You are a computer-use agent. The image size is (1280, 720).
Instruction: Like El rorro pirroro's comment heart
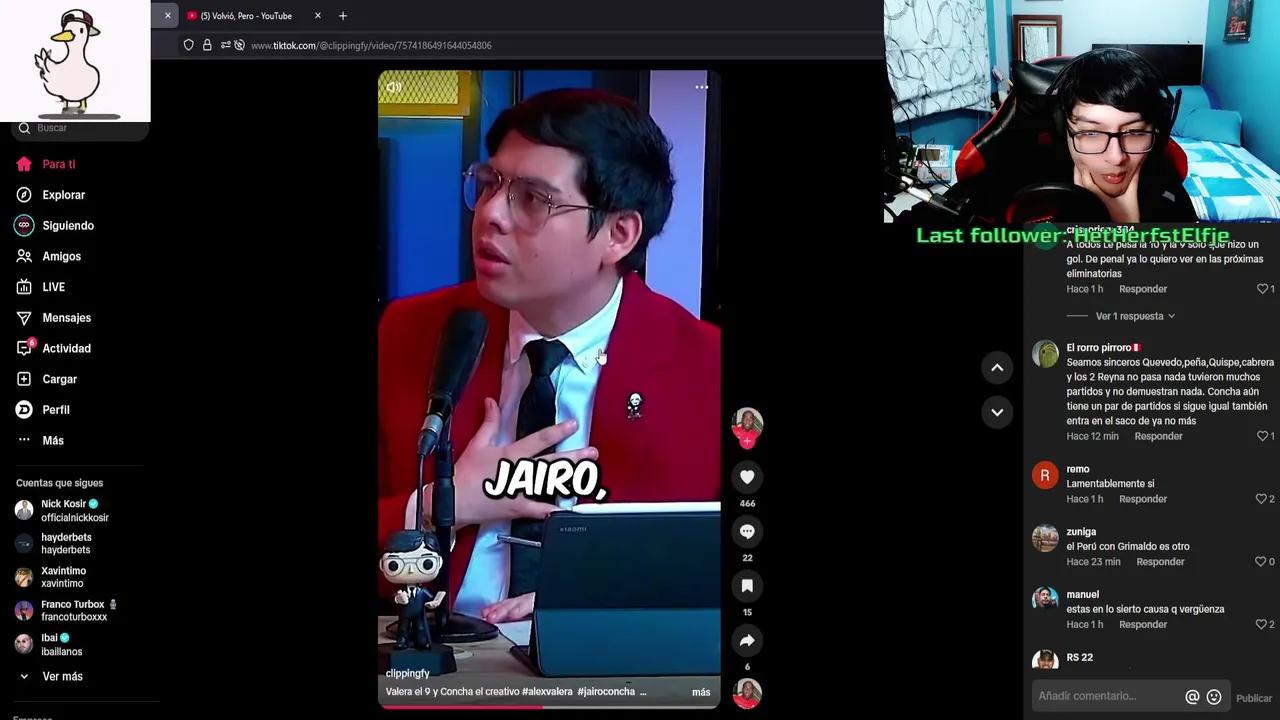pyautogui.click(x=1264, y=436)
